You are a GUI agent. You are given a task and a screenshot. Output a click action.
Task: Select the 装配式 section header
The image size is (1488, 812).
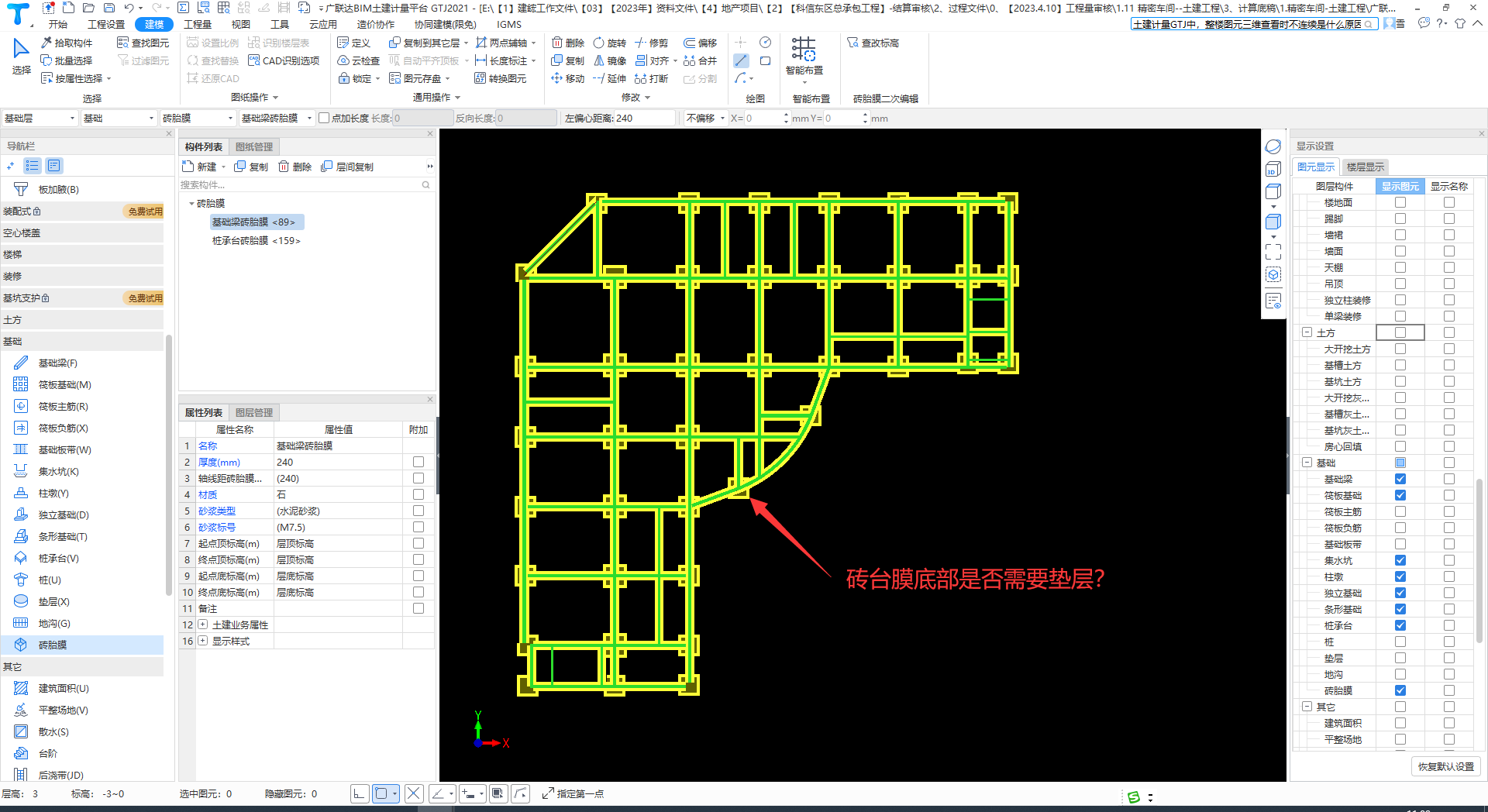coord(82,211)
